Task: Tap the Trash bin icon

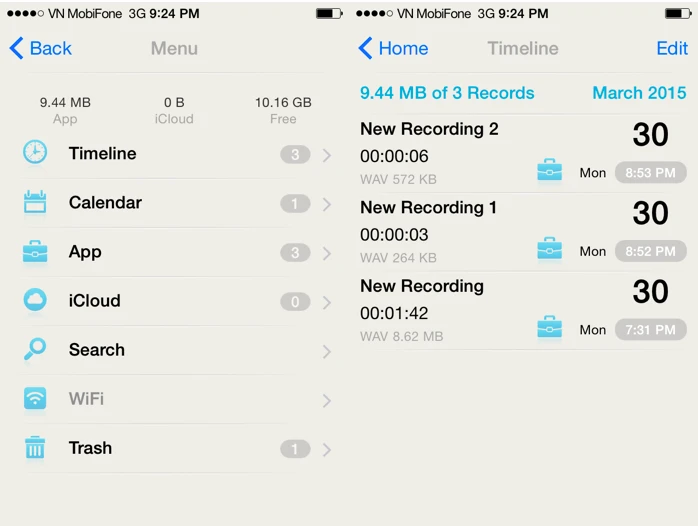Action: pos(35,448)
